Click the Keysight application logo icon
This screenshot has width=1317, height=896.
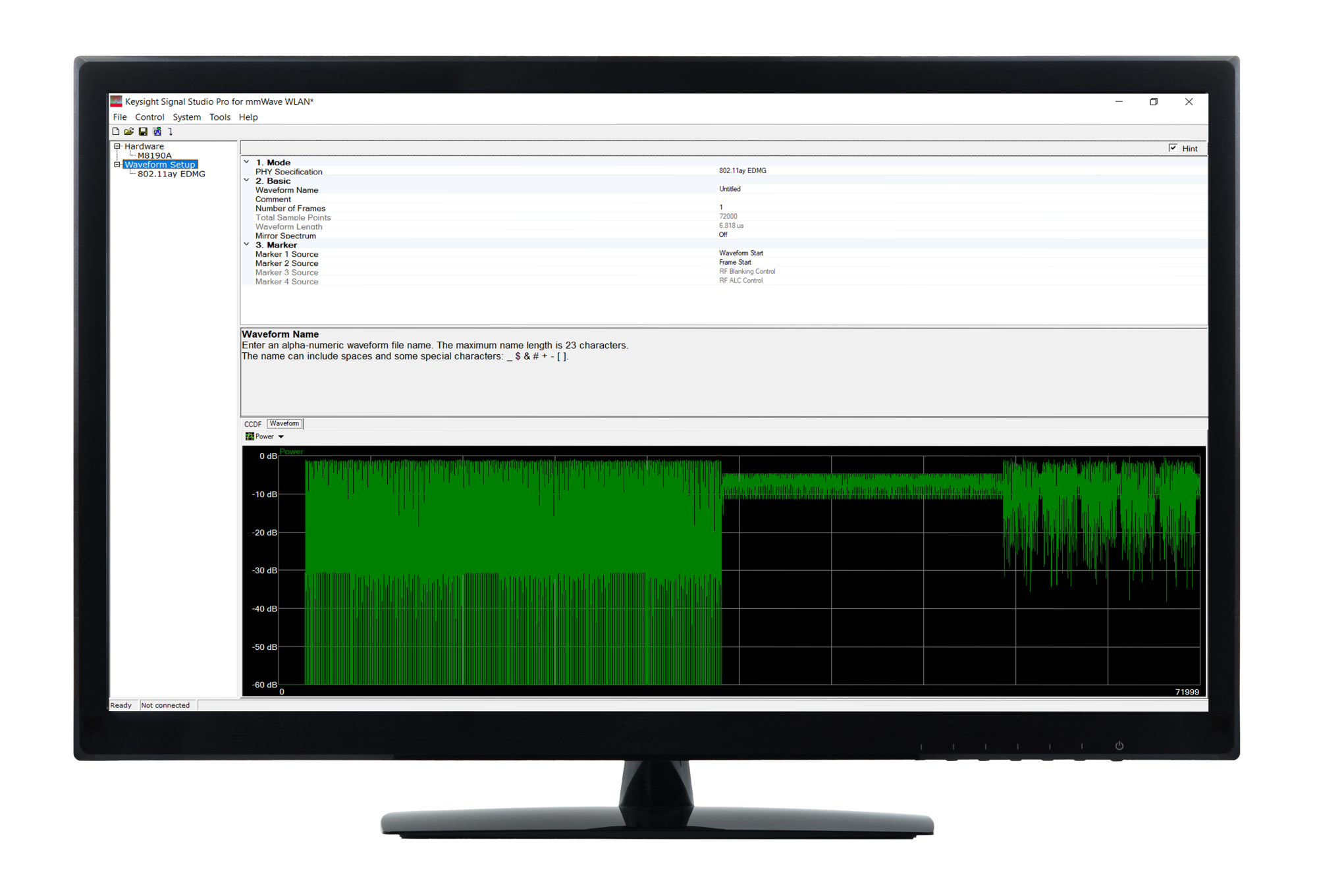(x=117, y=101)
